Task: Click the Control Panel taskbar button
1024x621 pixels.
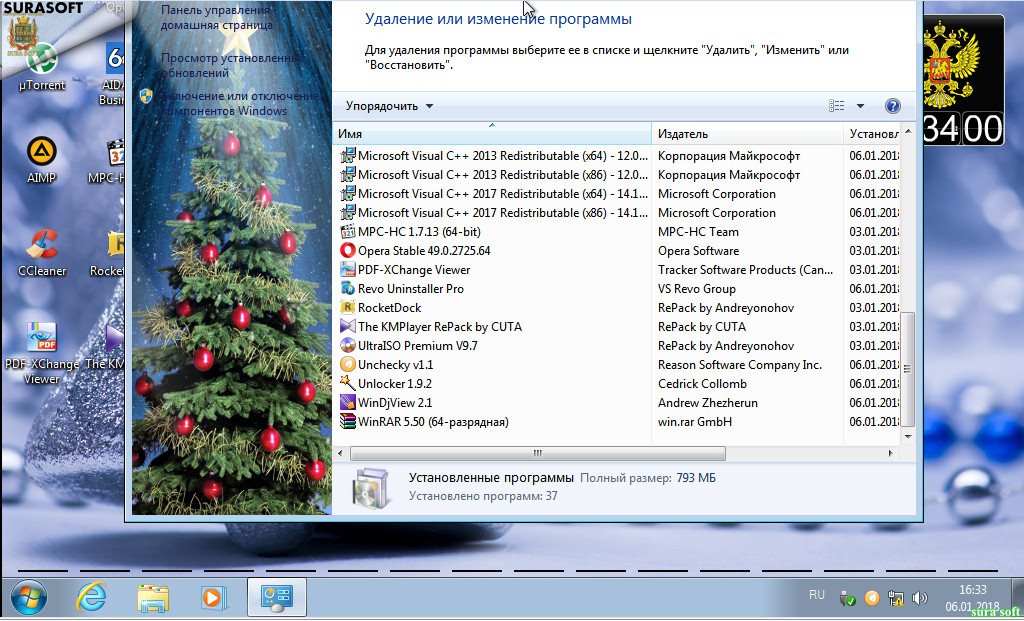Action: coord(277,597)
